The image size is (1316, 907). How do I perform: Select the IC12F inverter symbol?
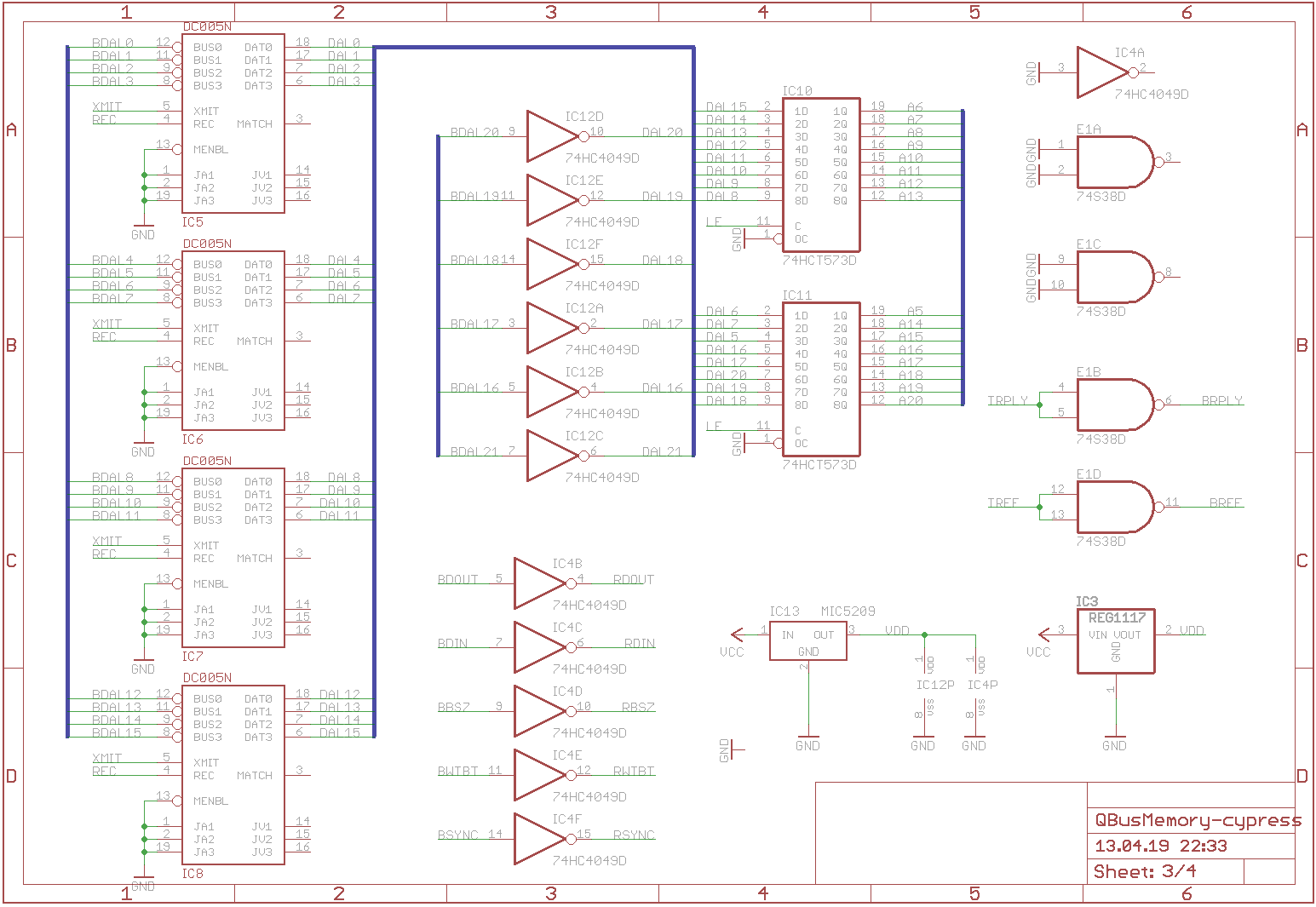(x=558, y=264)
